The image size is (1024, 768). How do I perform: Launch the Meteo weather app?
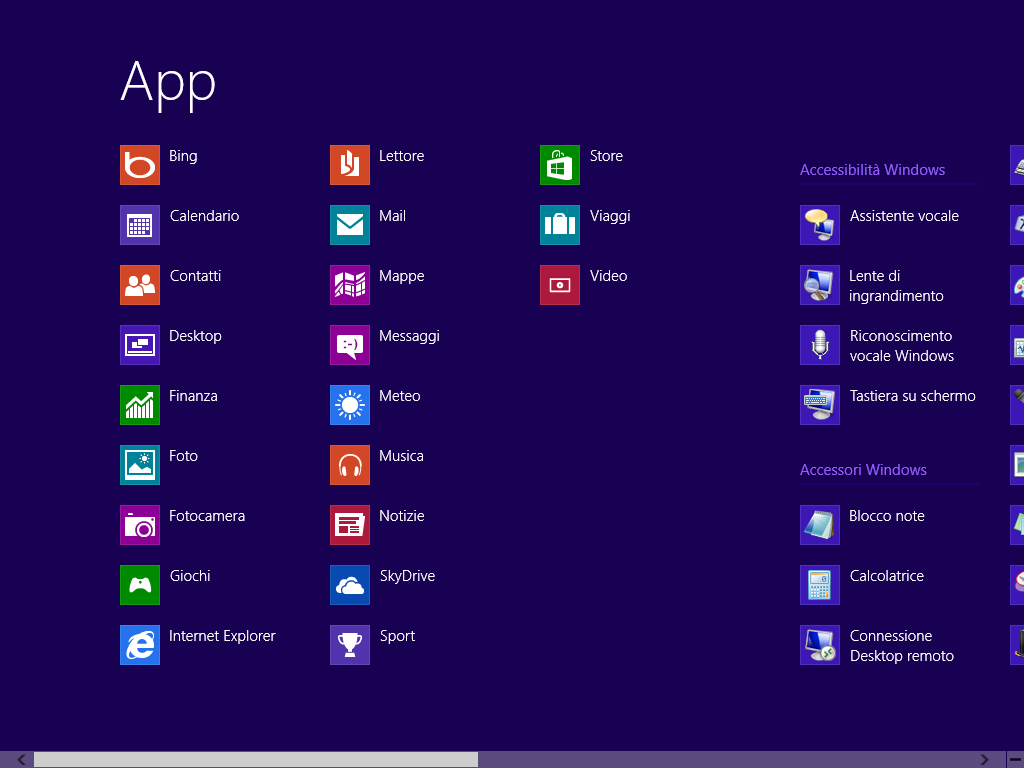pos(350,405)
